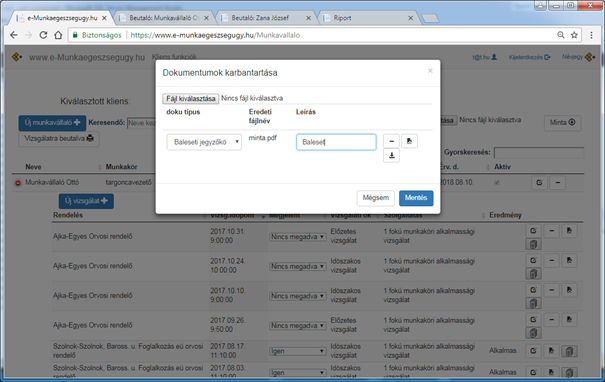Image resolution: width=605 pixels, height=382 pixels.
Task: Click the www.e-Munkaegeszsegugy.hu site title
Action: click(x=87, y=57)
